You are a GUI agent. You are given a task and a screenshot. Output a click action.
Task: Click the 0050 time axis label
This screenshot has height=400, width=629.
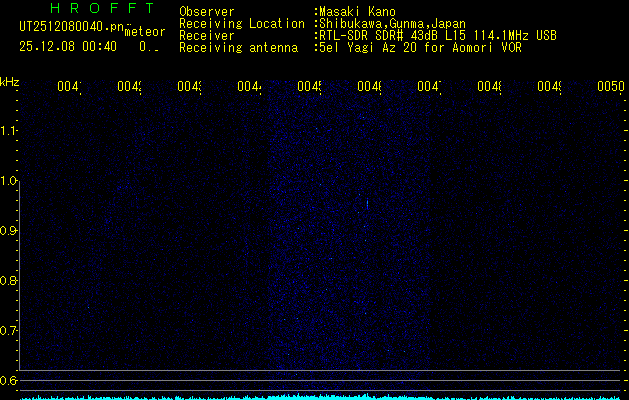click(611, 86)
